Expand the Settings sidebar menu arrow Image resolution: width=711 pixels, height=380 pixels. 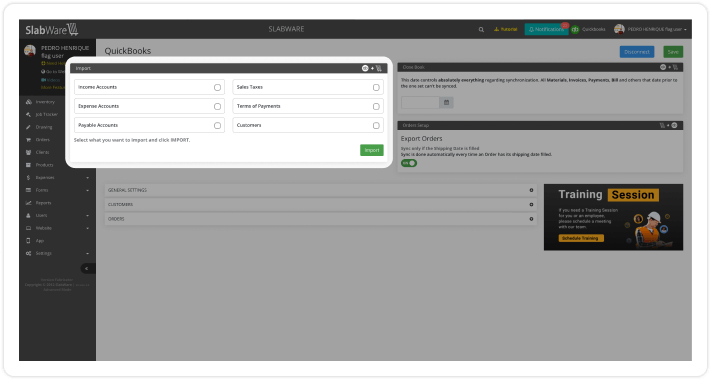coord(88,253)
